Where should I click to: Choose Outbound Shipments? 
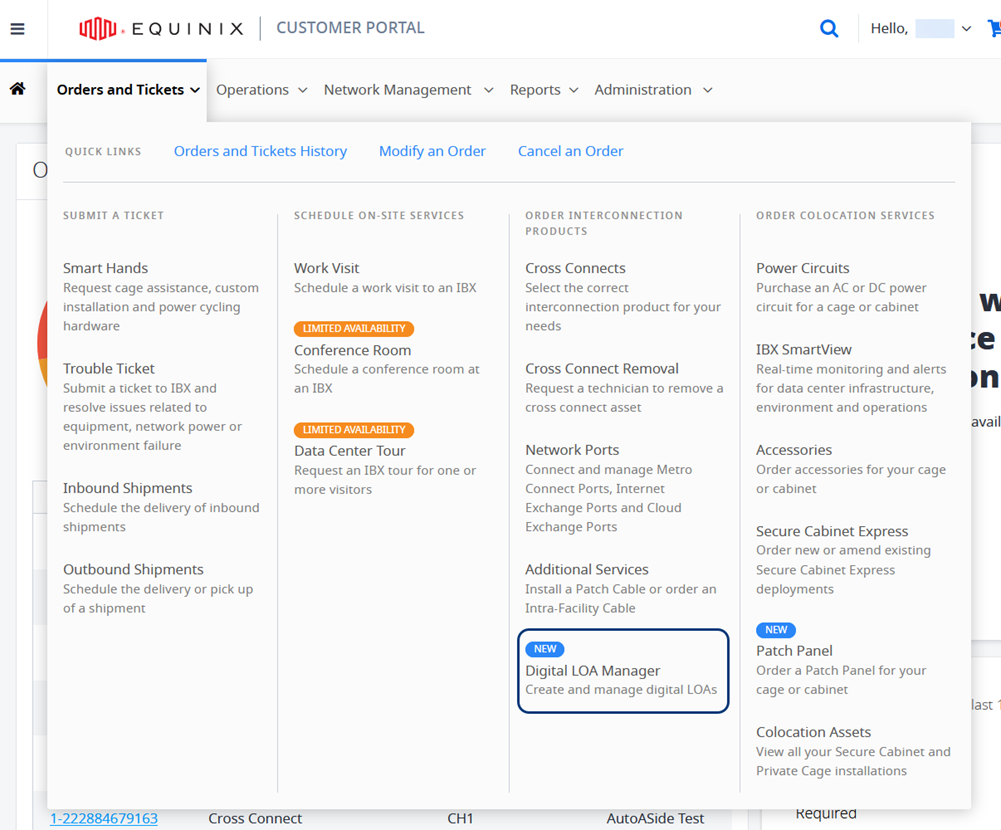[133, 569]
